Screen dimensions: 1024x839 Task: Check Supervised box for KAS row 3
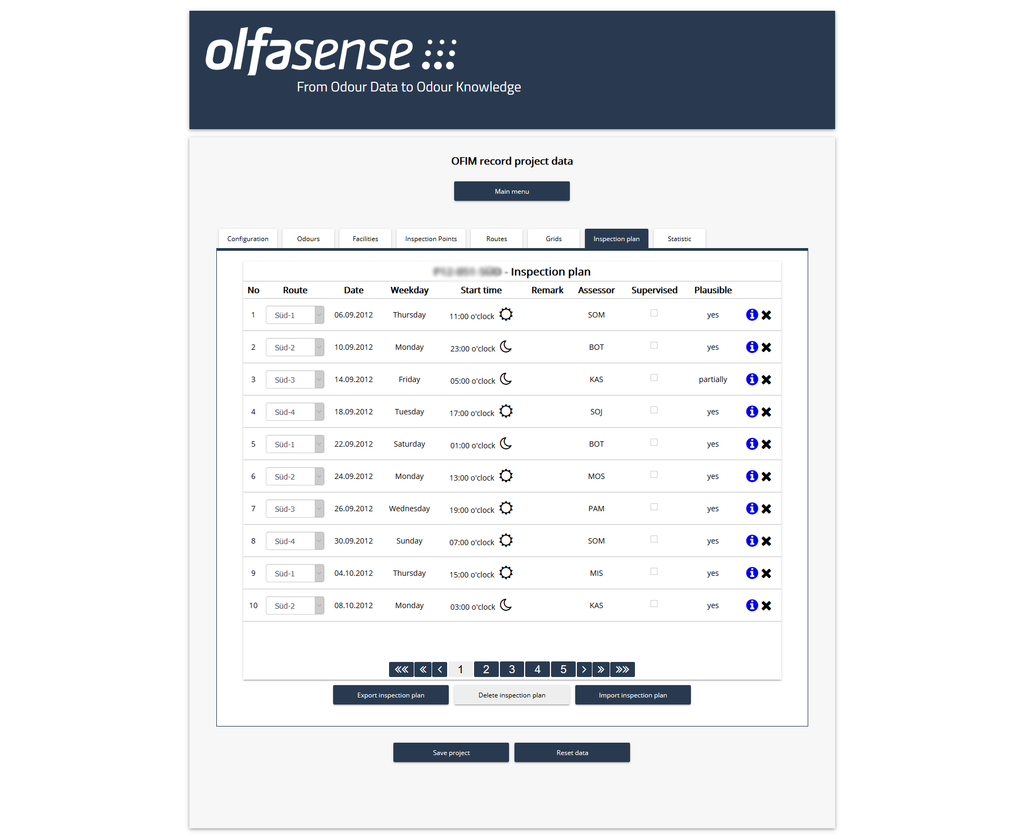tap(654, 378)
